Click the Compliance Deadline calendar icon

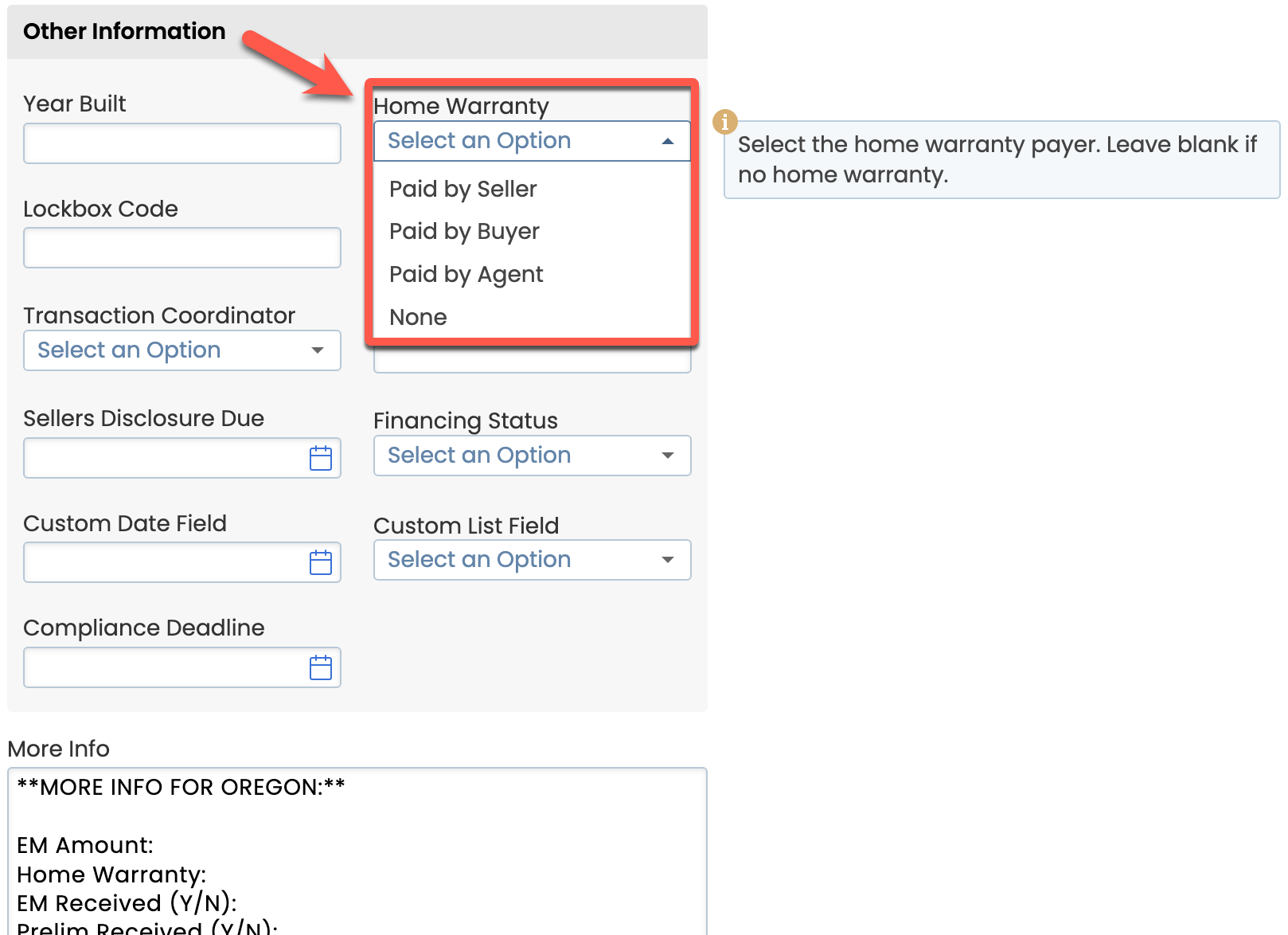(321, 667)
